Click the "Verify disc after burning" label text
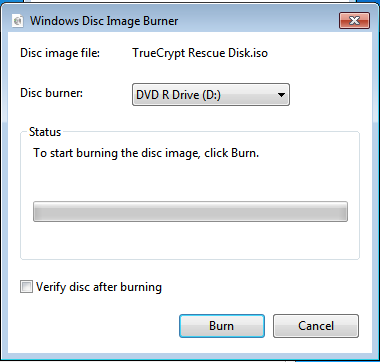The height and width of the screenshot is (362, 380). pyautogui.click(x=99, y=287)
